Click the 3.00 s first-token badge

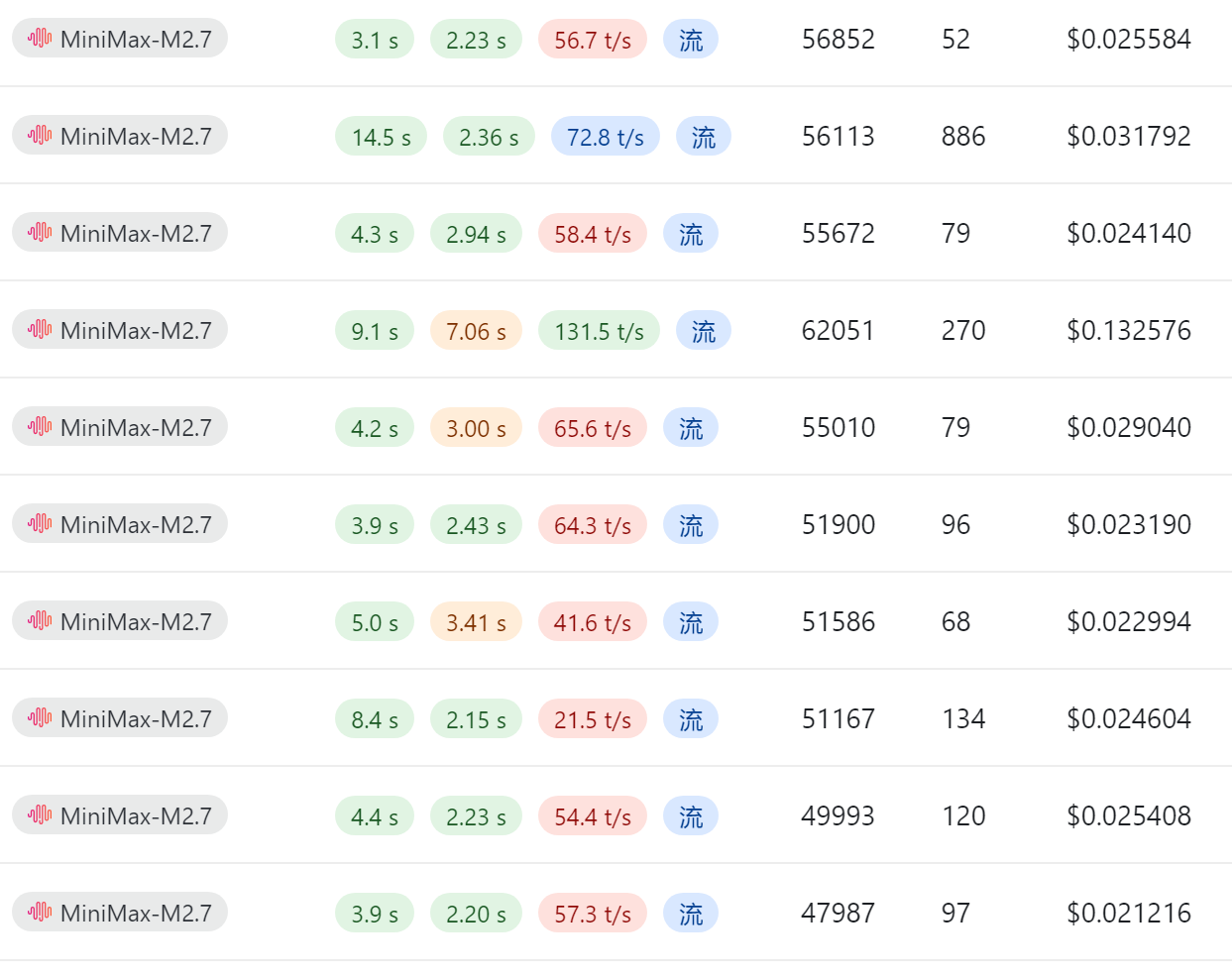click(476, 428)
